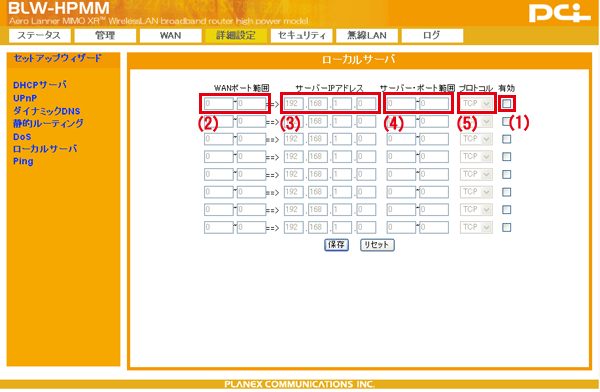The height and width of the screenshot is (392, 600).
Task: Go to the セキュリティ tab
Action: click(301, 36)
